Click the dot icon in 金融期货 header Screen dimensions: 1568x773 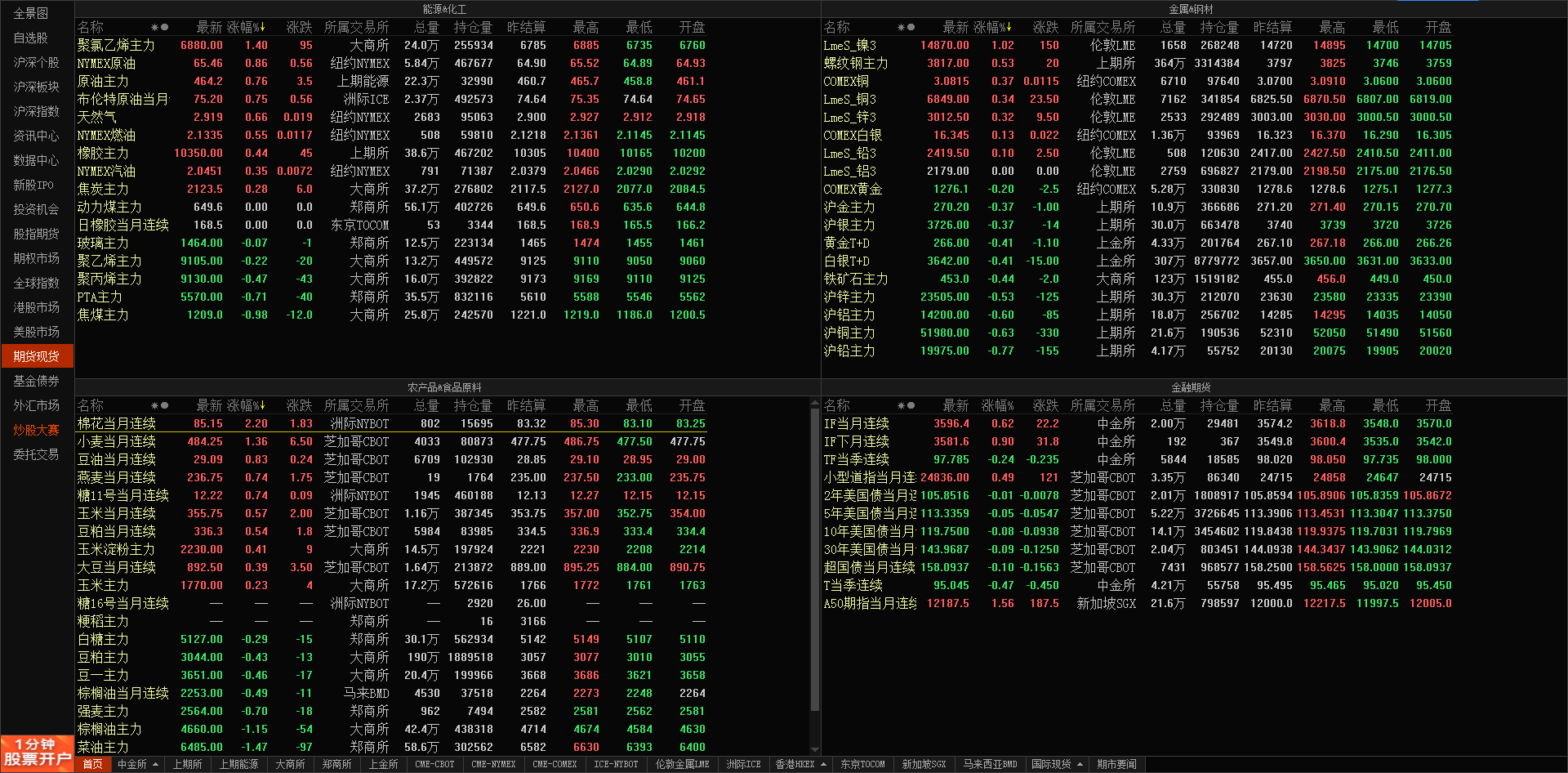pyautogui.click(x=911, y=405)
